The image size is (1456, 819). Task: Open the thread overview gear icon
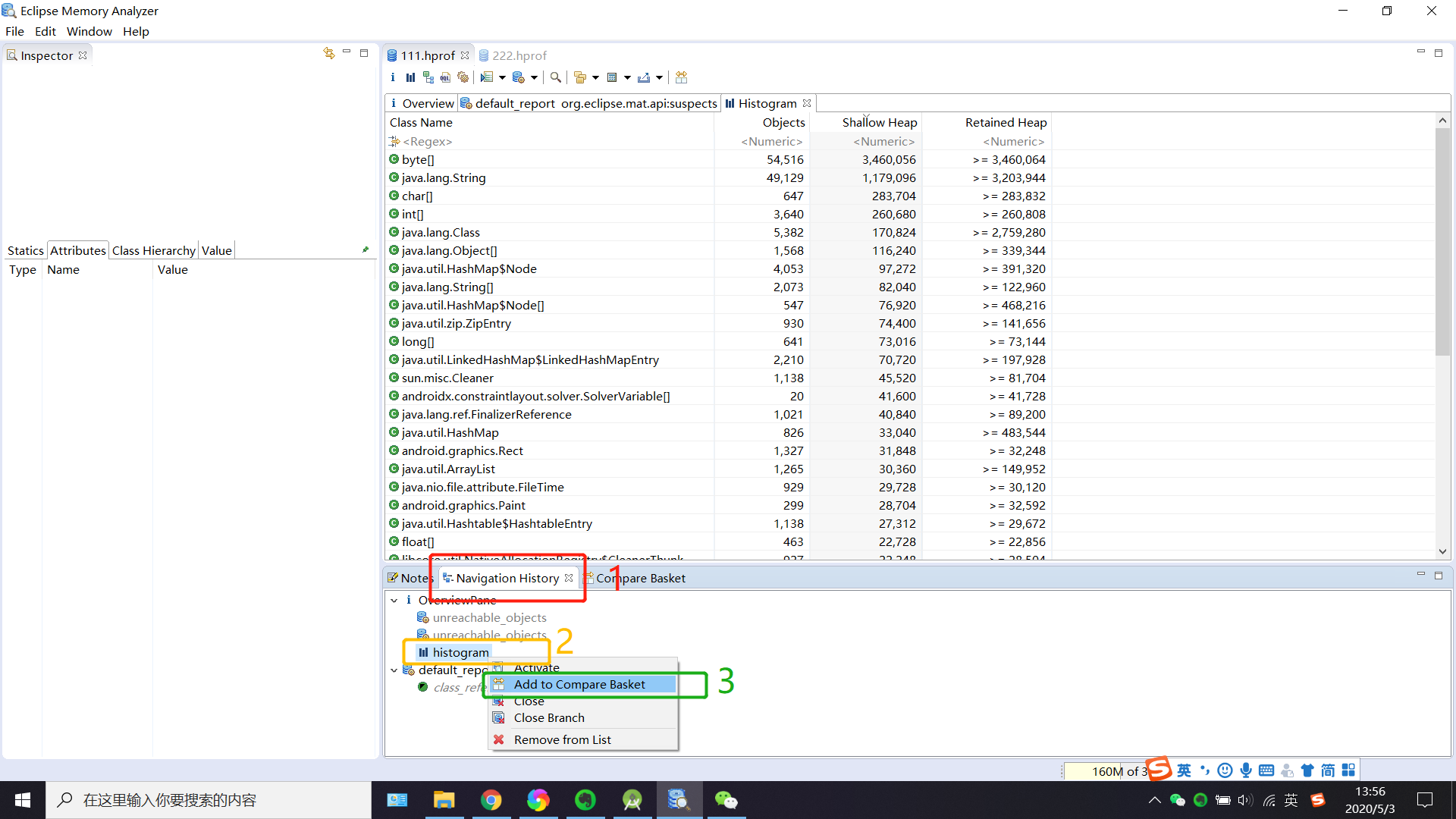pos(463,77)
